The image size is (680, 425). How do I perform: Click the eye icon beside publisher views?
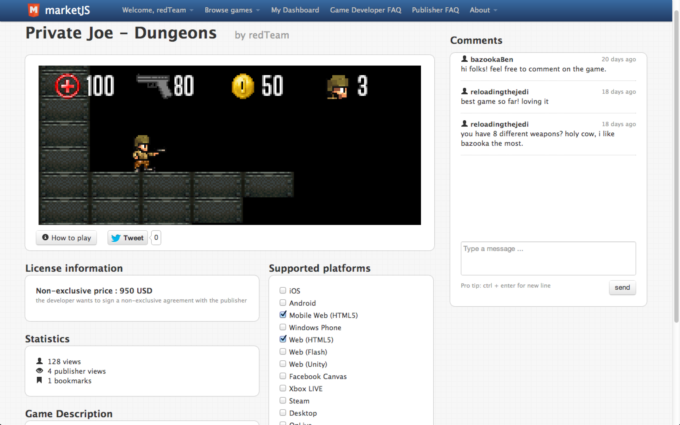(39, 371)
